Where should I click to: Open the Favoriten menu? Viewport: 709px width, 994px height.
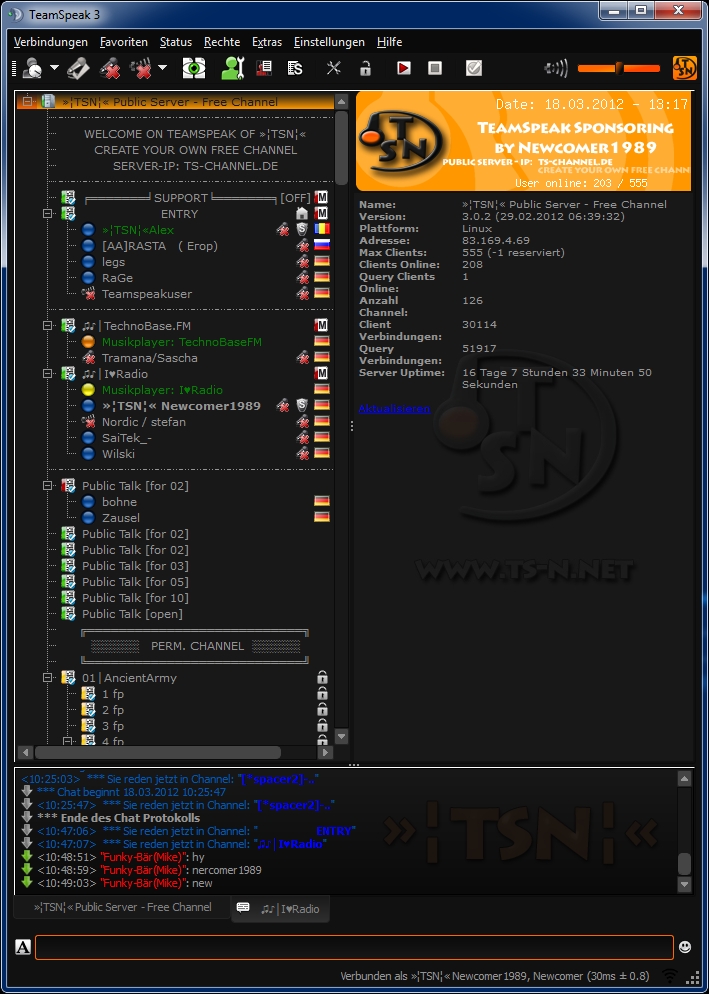(124, 42)
